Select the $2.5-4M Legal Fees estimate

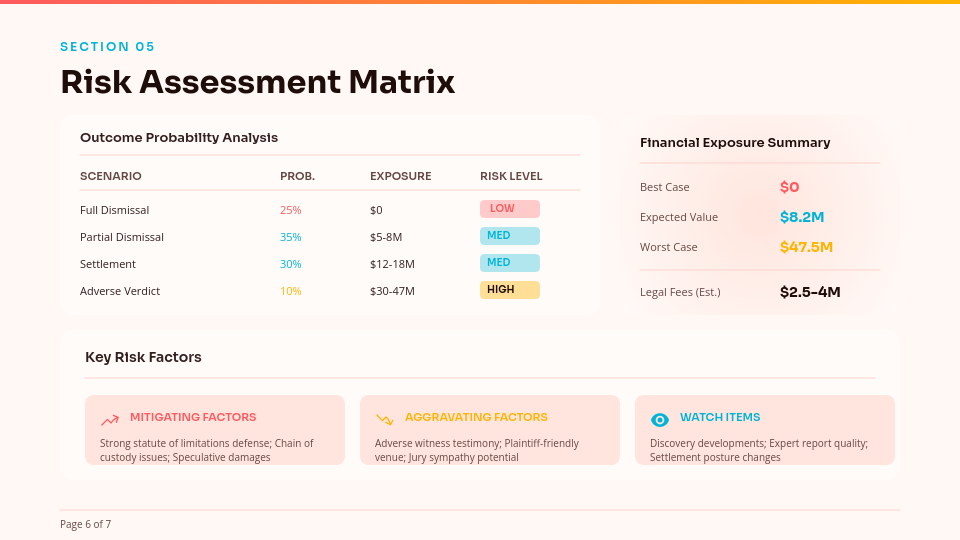pyautogui.click(x=810, y=292)
